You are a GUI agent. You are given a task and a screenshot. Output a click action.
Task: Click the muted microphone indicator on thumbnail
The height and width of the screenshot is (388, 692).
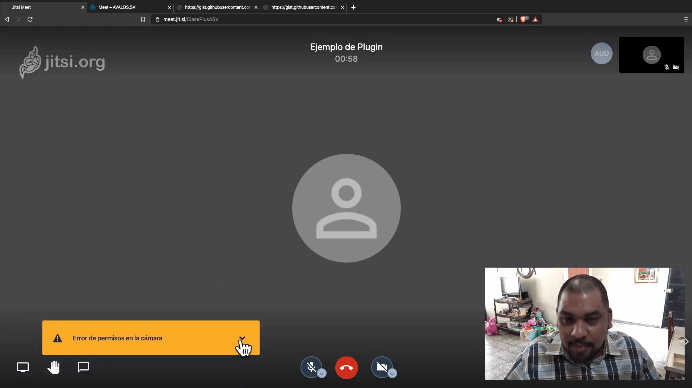coord(667,67)
